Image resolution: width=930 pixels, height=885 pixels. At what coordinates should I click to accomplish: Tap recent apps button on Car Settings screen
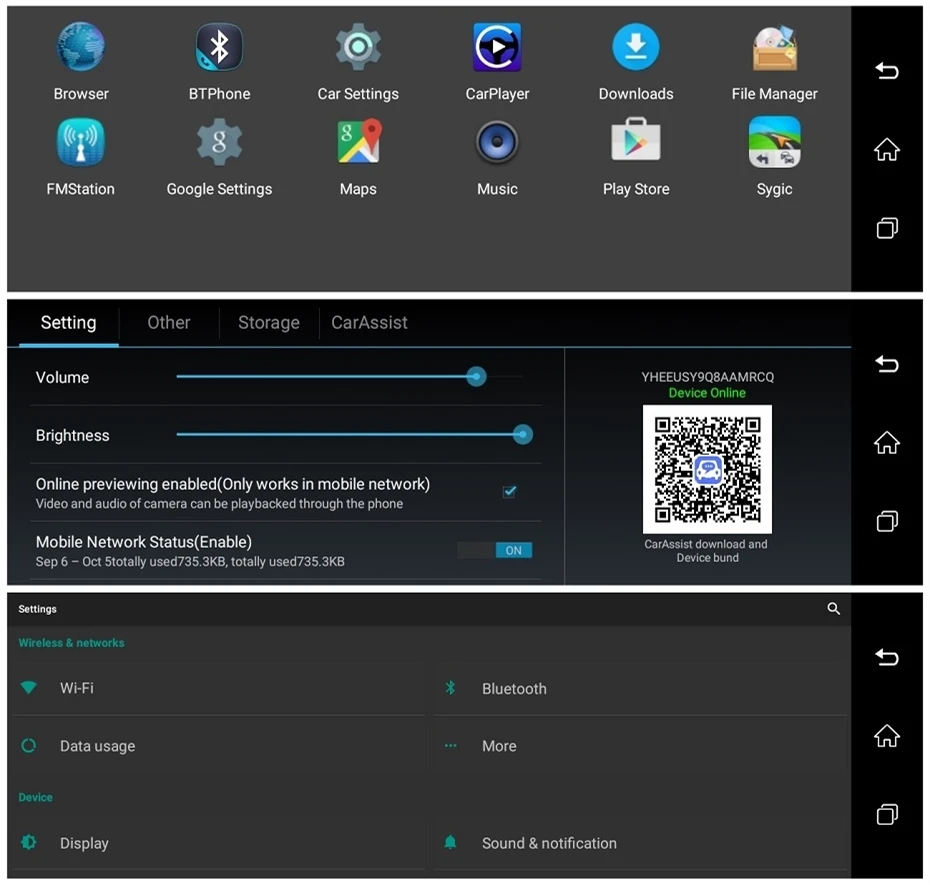pos(887,521)
